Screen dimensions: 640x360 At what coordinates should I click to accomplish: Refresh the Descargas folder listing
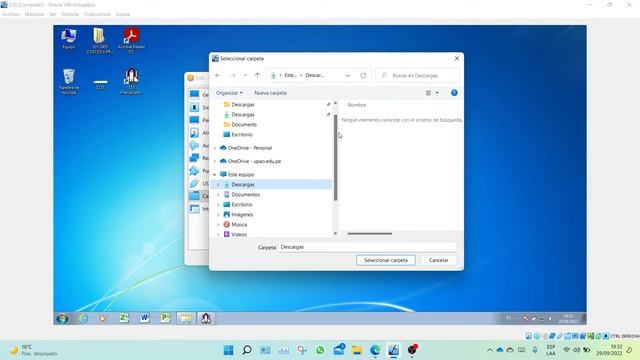tap(363, 76)
